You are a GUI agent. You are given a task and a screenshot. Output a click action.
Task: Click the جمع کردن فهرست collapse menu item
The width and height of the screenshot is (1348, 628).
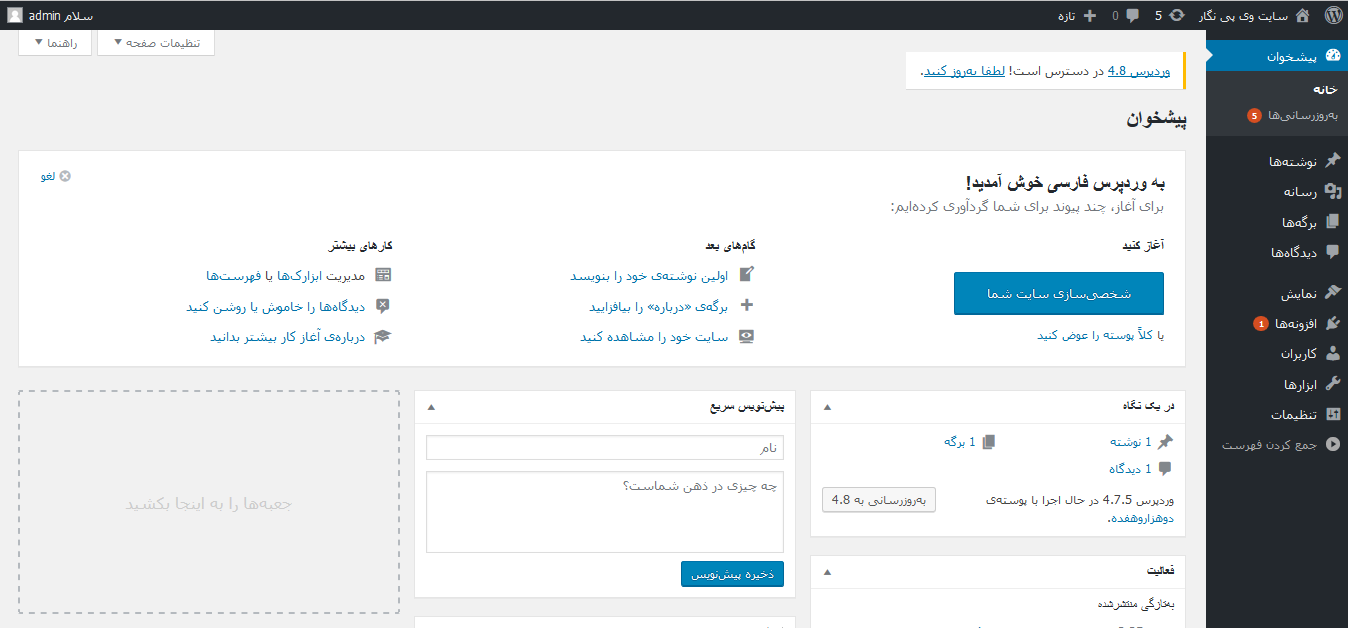(x=1277, y=445)
